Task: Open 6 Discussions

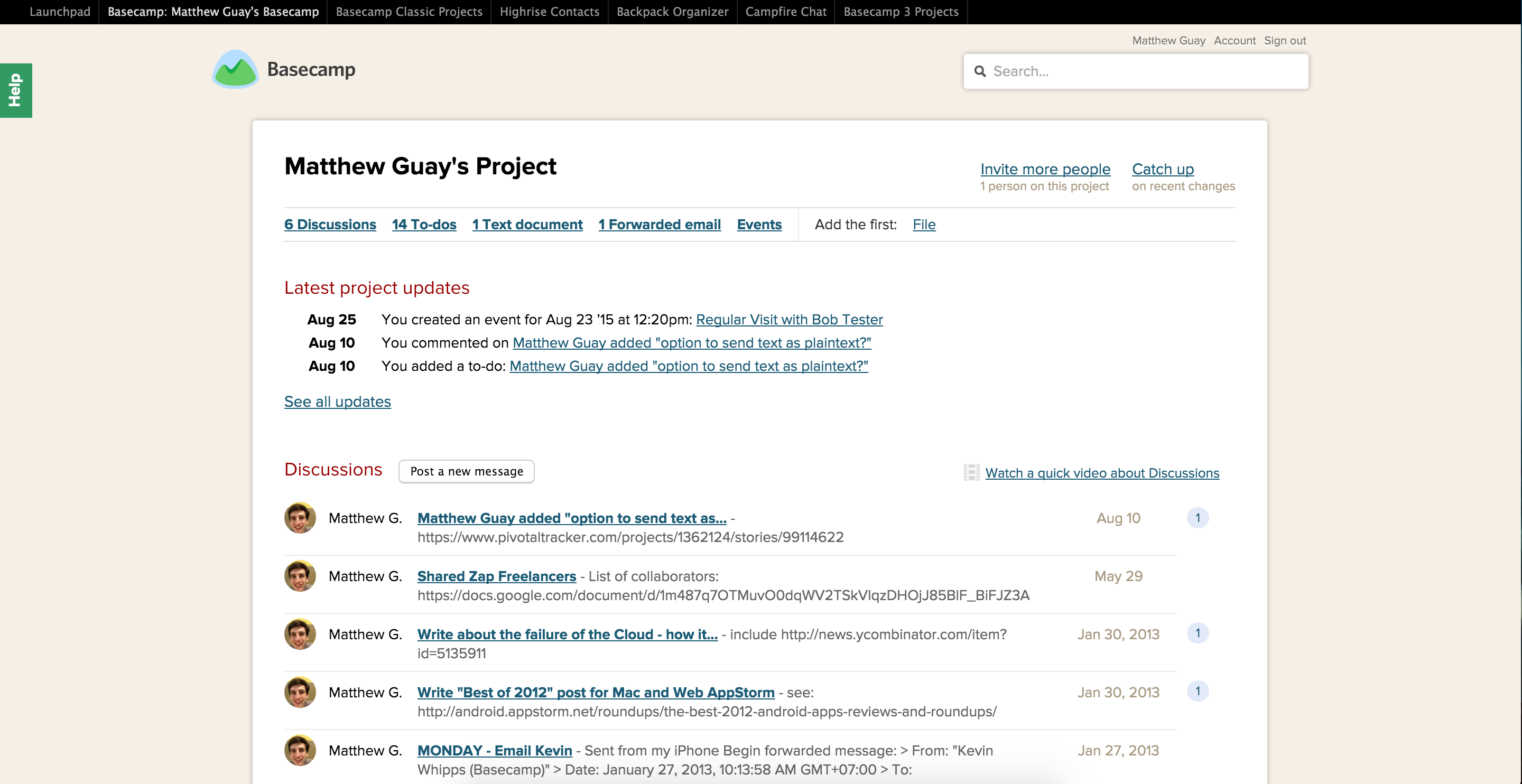Action: tap(330, 225)
